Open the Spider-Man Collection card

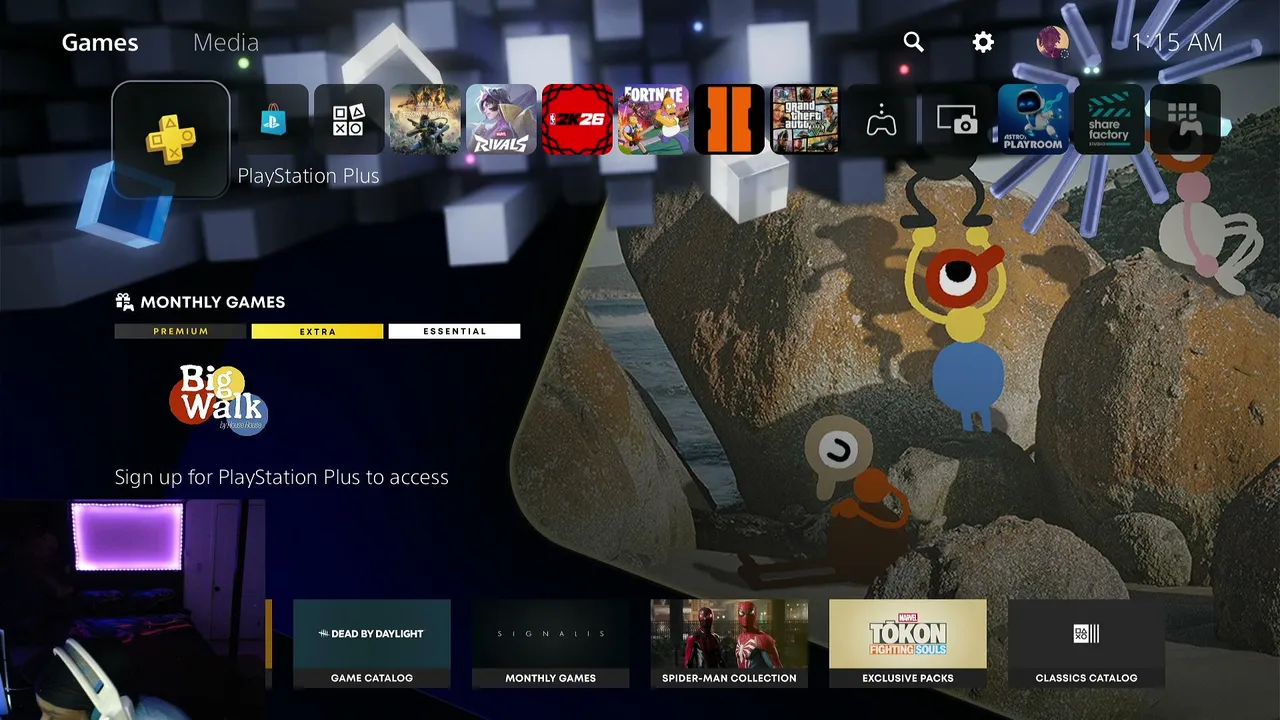pyautogui.click(x=729, y=644)
